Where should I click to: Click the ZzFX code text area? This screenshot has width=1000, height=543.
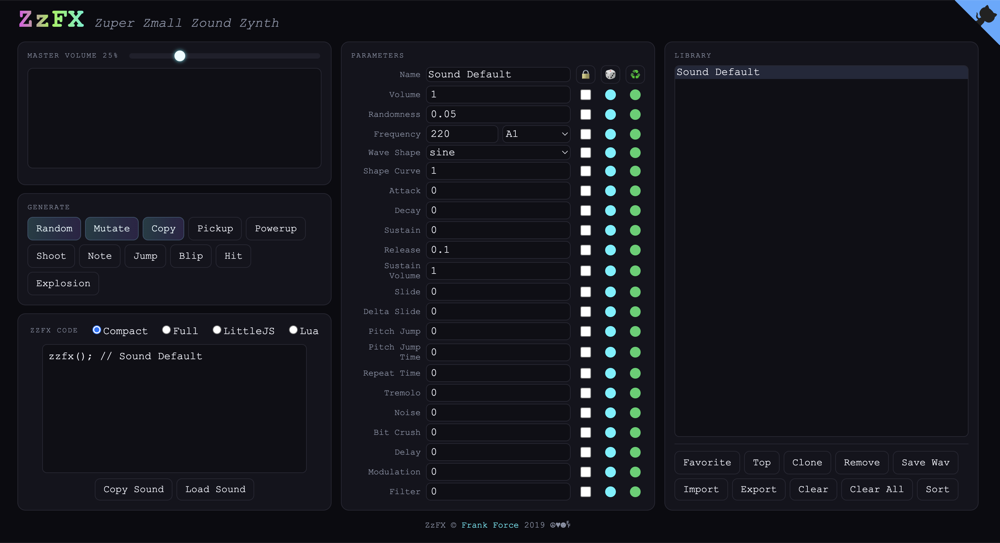tap(174, 409)
